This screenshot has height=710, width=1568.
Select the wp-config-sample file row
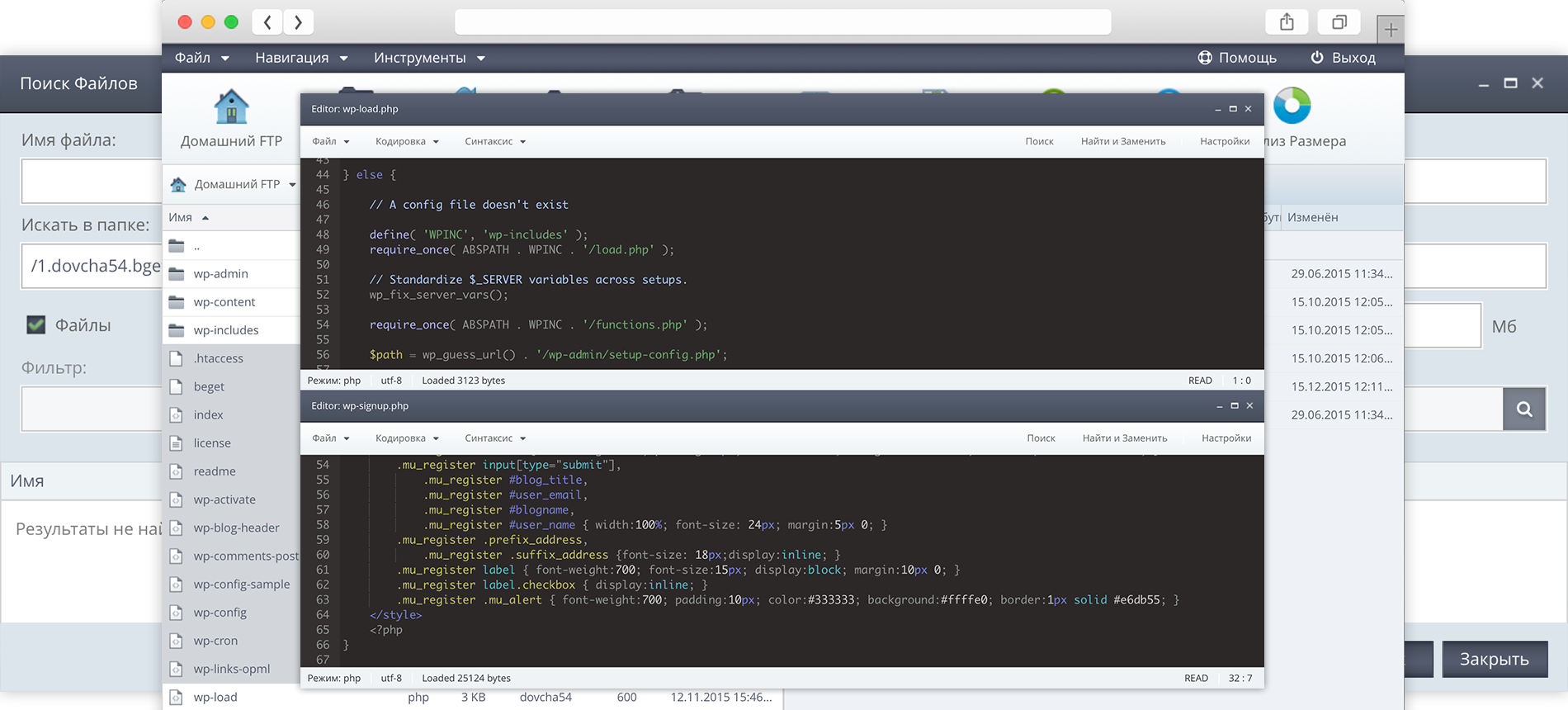pyautogui.click(x=231, y=585)
